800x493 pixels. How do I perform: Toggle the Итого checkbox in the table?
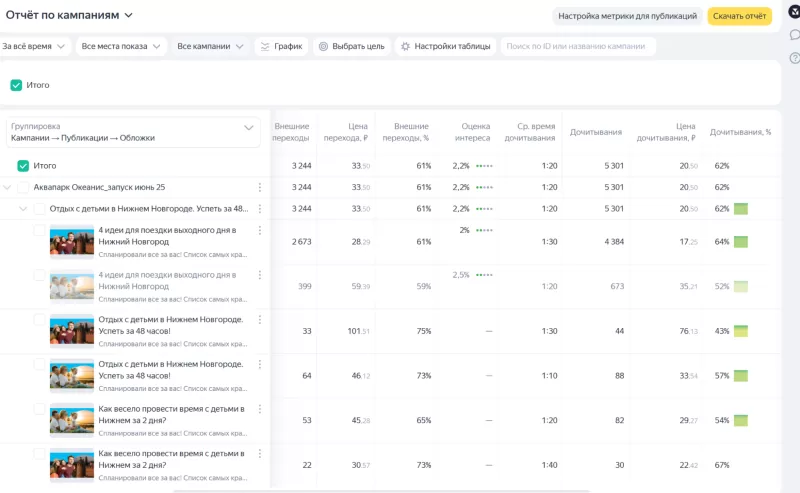point(23,166)
